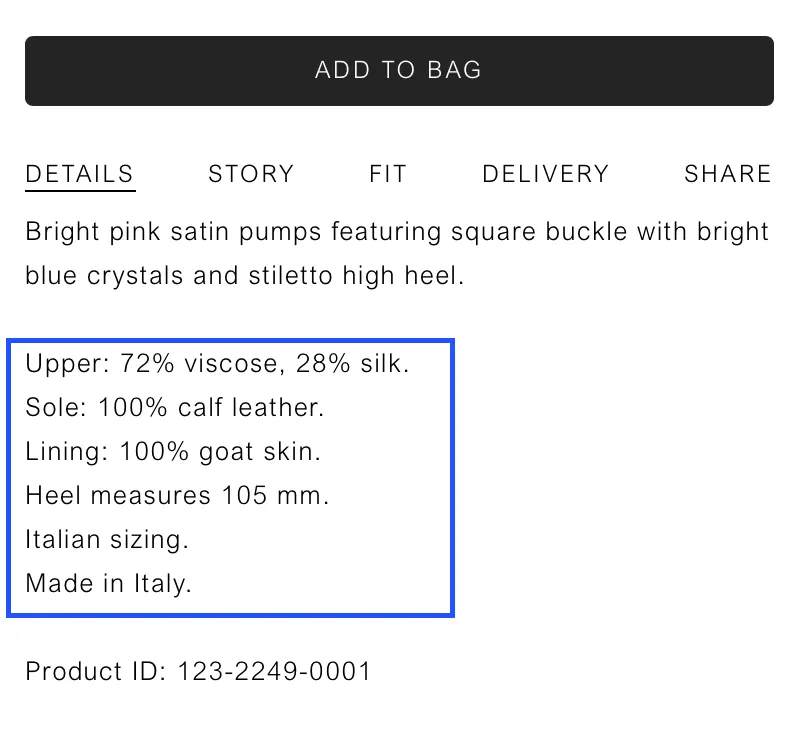
Task: Click the word 'stiletto' in the description
Action: (291, 276)
